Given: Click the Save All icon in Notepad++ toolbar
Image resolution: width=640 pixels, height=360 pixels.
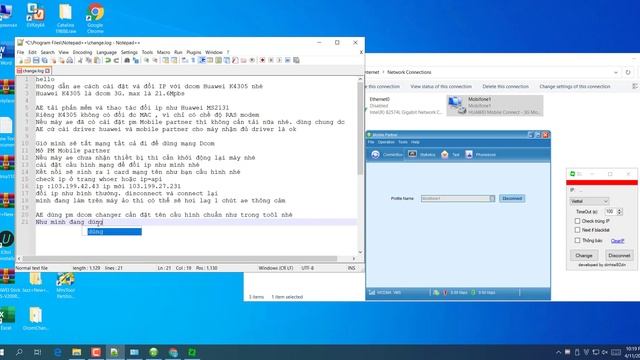Looking at the screenshot, I should point(44,60).
